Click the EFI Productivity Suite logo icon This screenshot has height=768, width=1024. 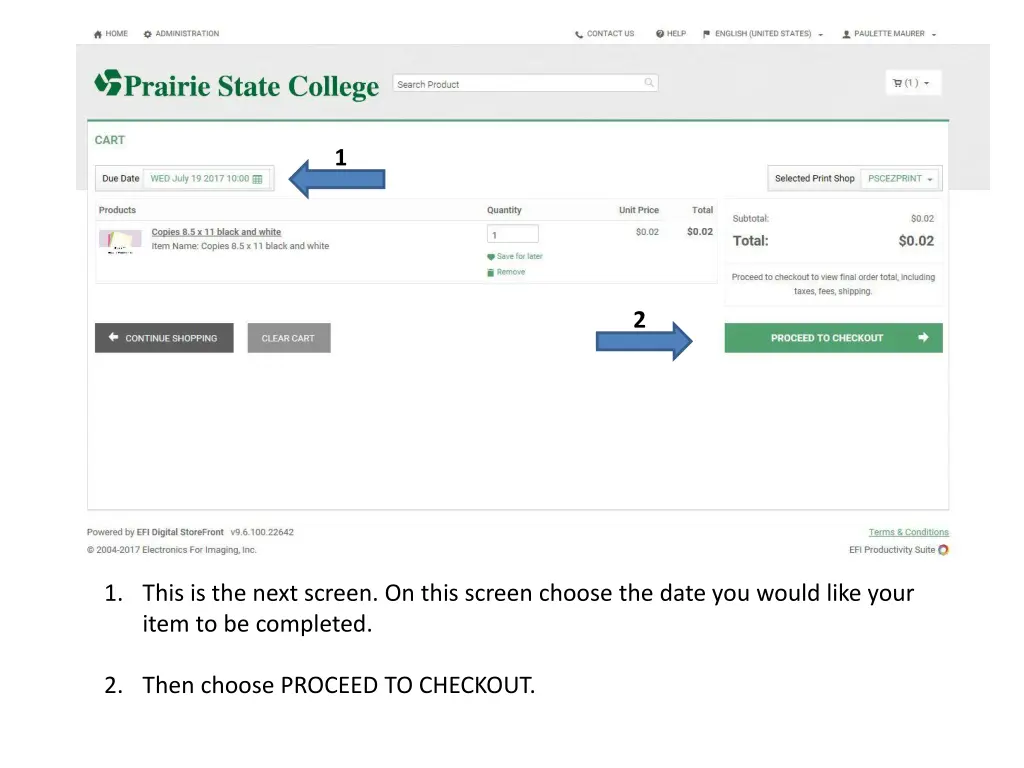tap(943, 550)
